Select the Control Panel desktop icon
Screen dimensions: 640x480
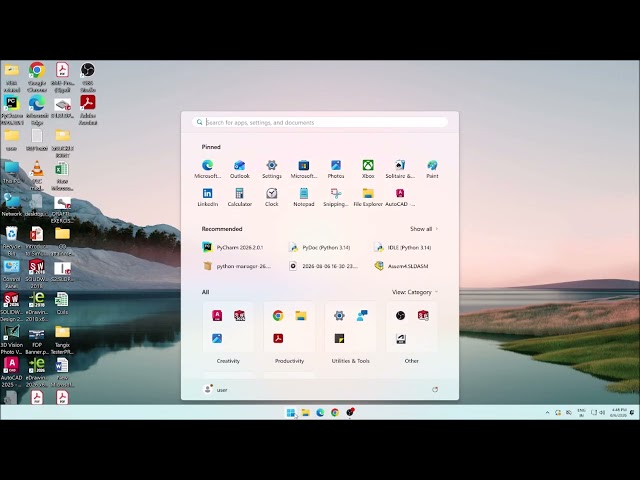coord(11,273)
